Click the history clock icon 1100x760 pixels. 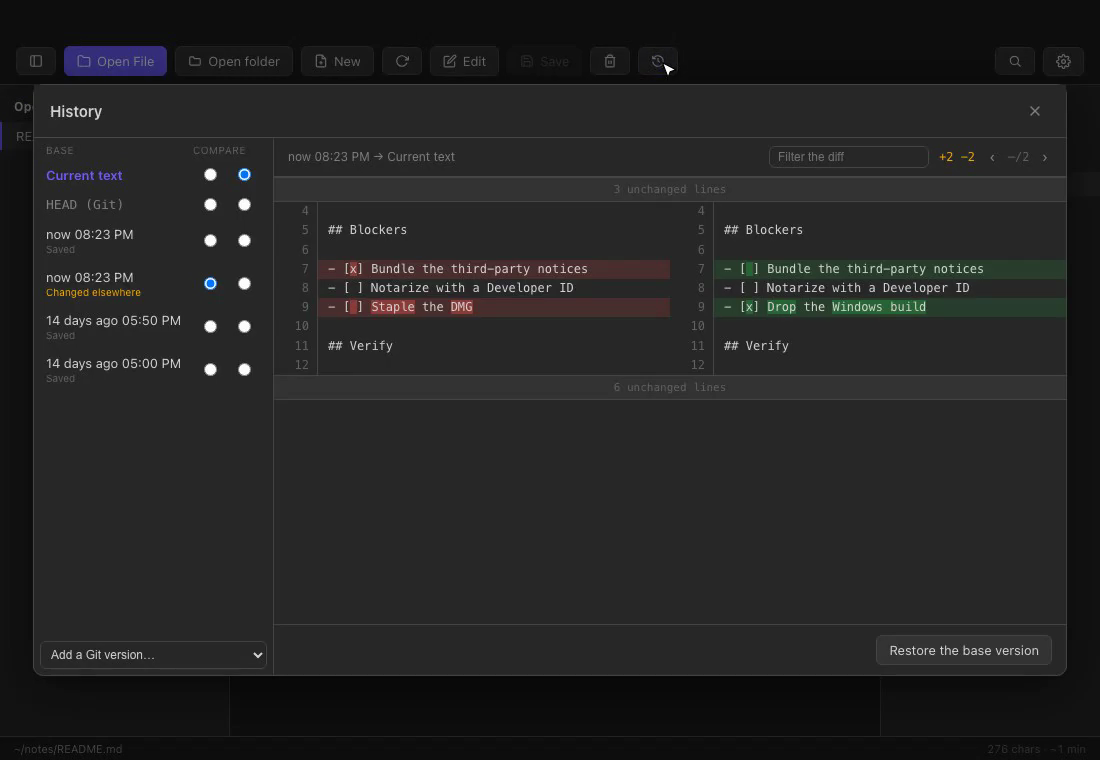pos(657,61)
